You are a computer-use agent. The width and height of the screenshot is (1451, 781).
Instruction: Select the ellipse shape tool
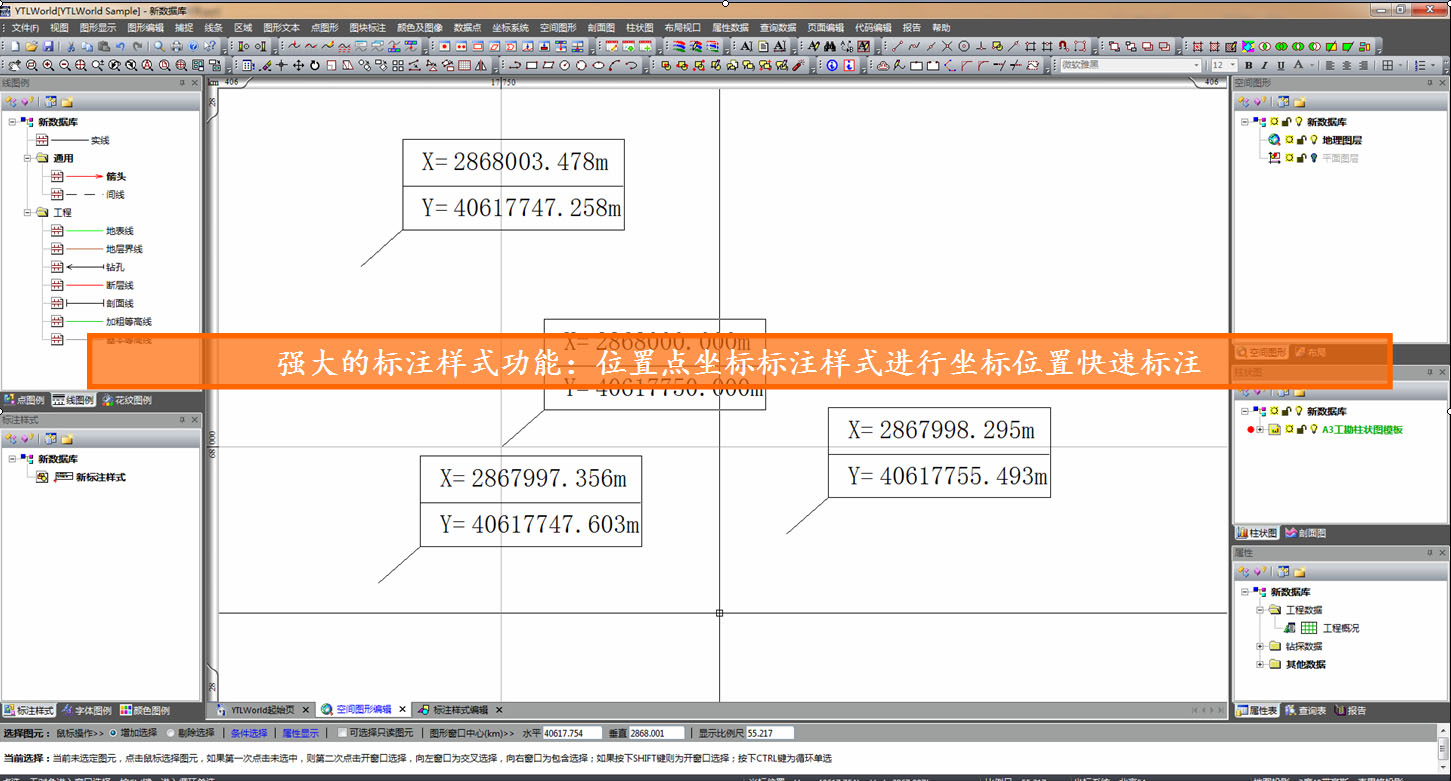(x=598, y=65)
